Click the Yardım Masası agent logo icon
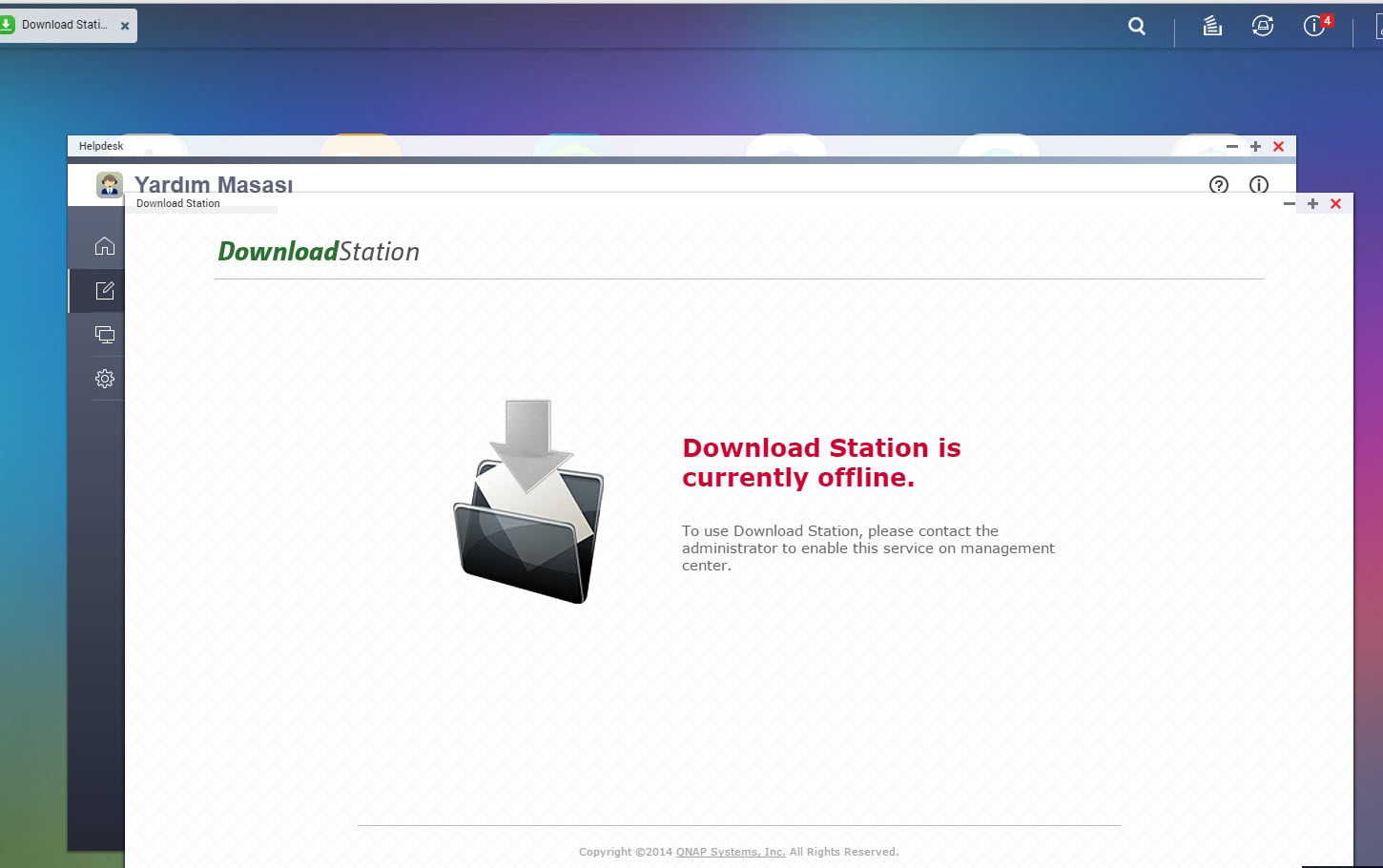The width and height of the screenshot is (1383, 868). click(x=110, y=185)
